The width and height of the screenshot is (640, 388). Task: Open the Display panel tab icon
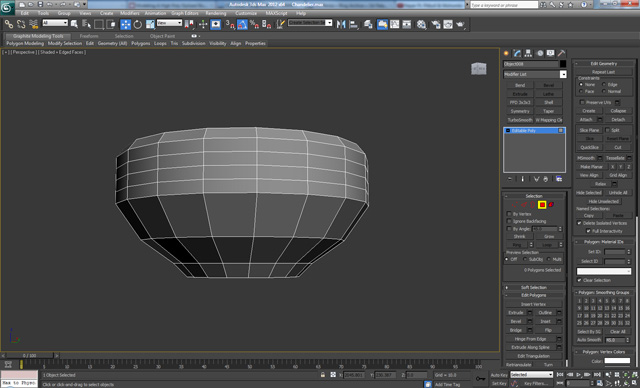tap(551, 53)
